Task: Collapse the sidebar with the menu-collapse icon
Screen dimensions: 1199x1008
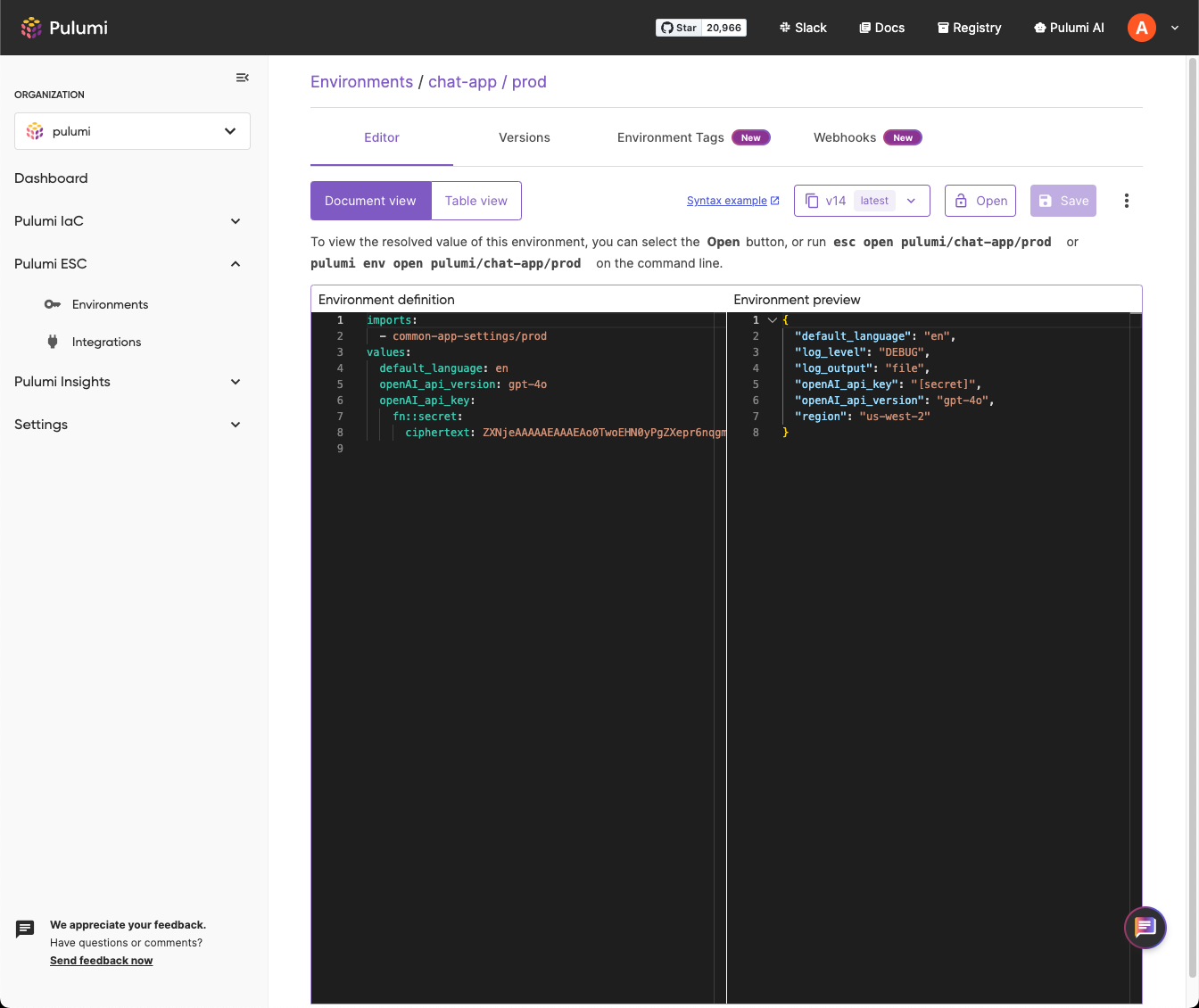Action: (242, 78)
